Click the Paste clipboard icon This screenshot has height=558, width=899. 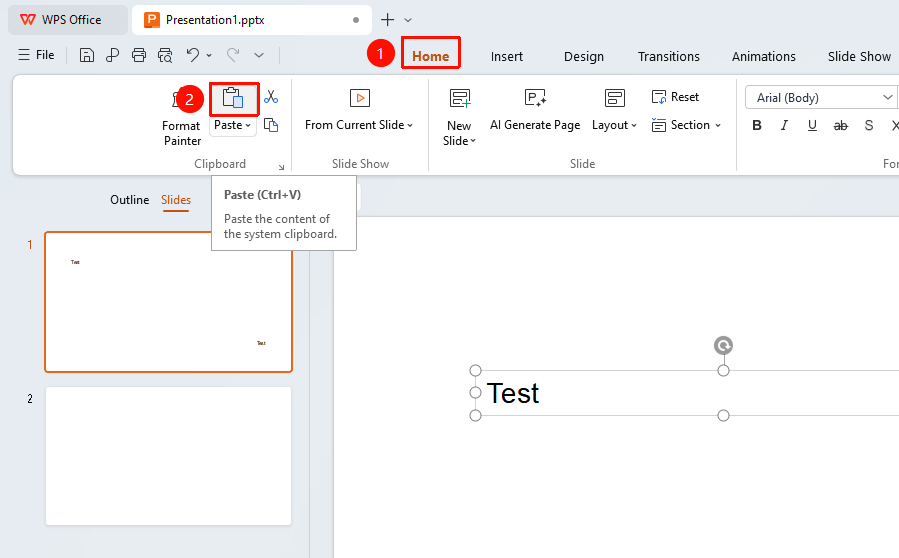tap(233, 99)
